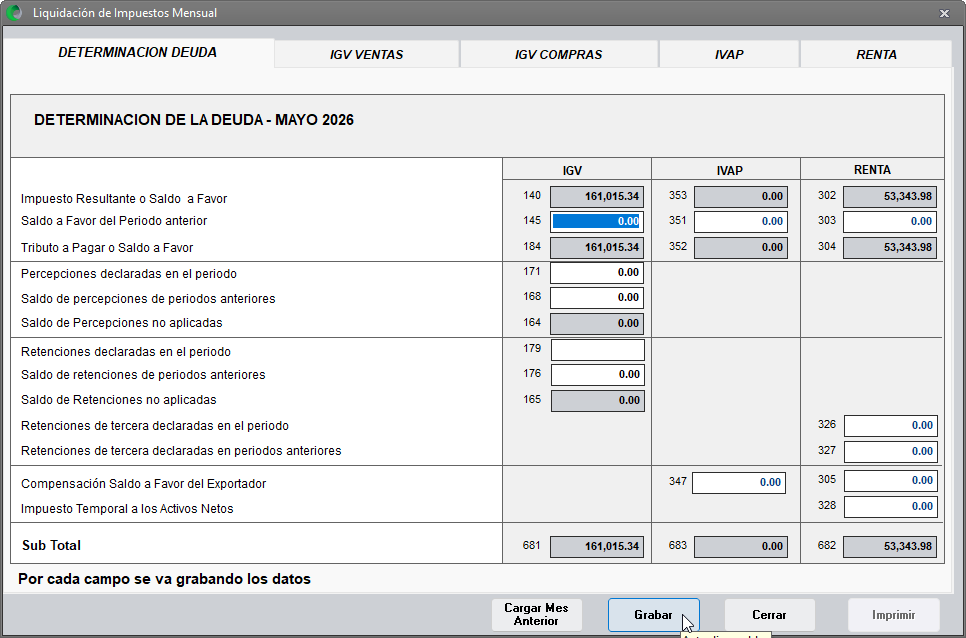Click 'Tributo a Pagar o Saldo a Favor' label
Image resolution: width=966 pixels, height=638 pixels.
click(107, 248)
